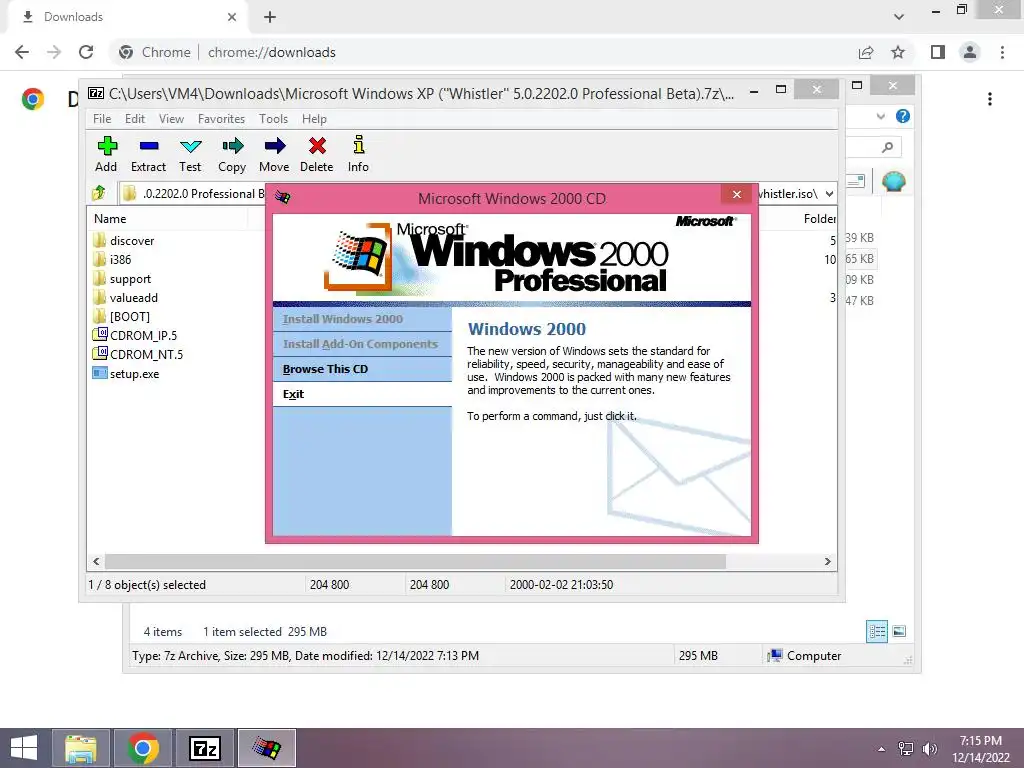Open the Edit menu in 7-Zip
1024x768 pixels.
pos(135,119)
